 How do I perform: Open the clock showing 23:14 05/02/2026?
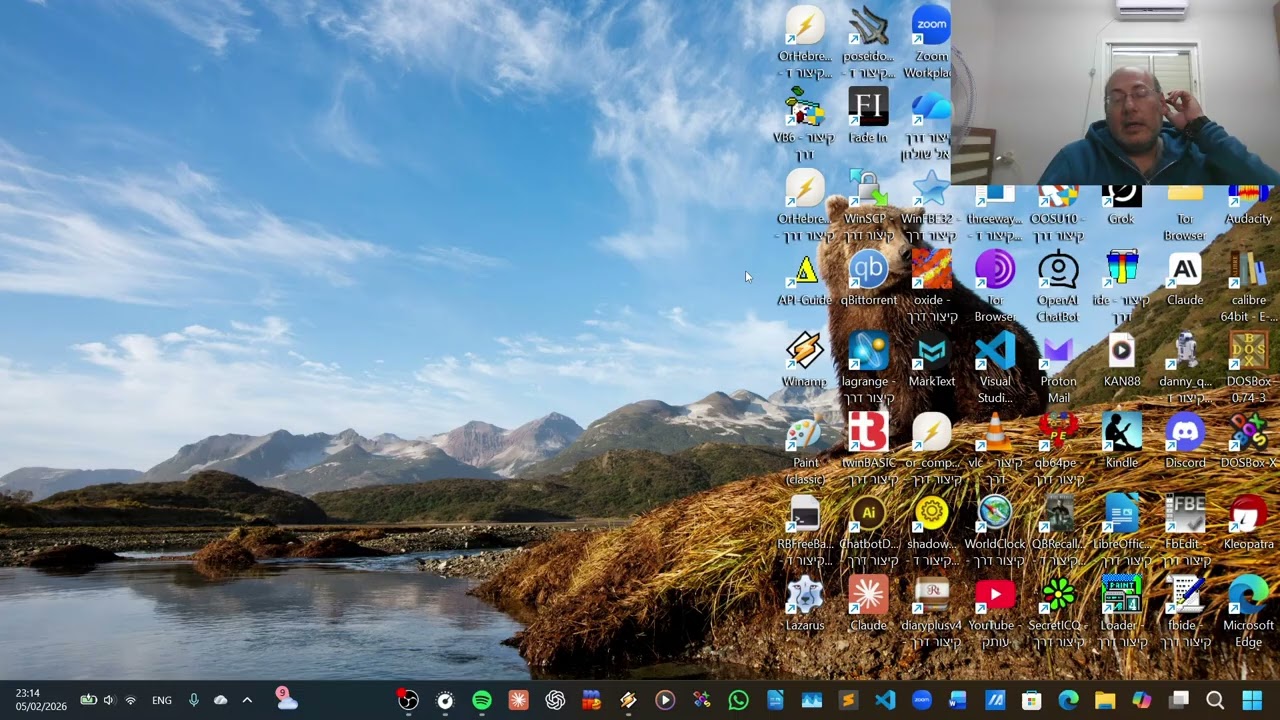point(41,700)
